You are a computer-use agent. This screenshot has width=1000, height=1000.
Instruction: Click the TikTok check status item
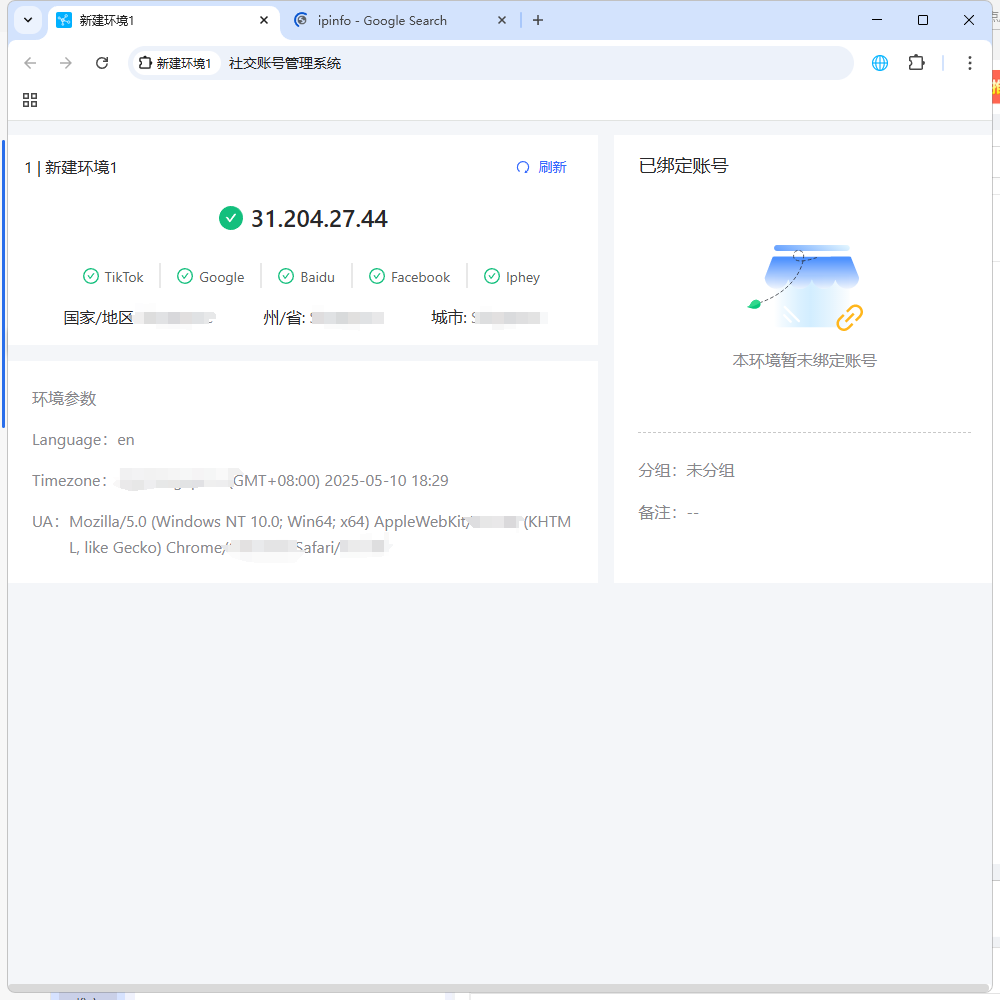click(x=114, y=277)
